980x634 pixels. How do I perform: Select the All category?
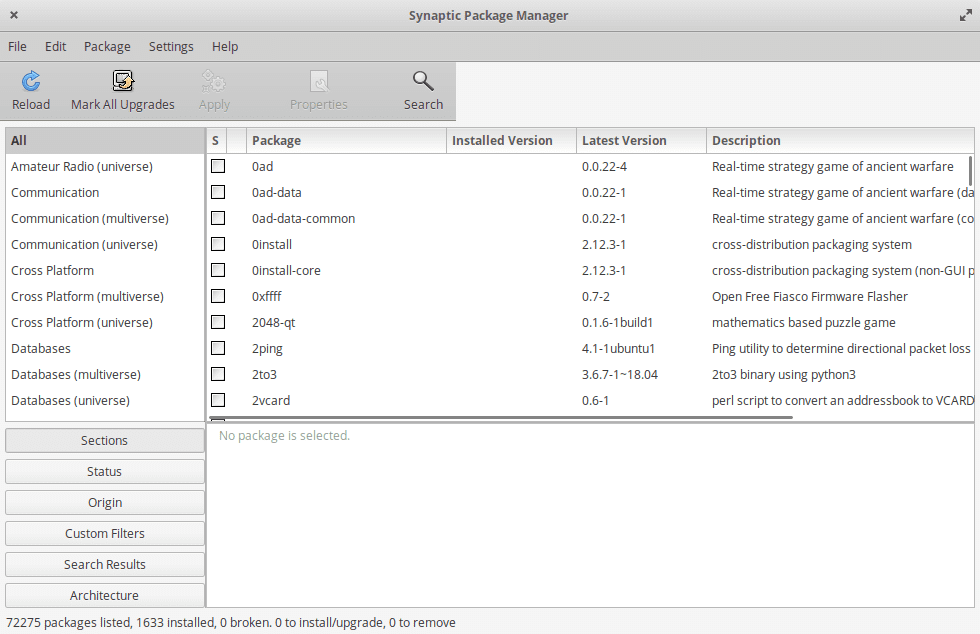point(104,141)
